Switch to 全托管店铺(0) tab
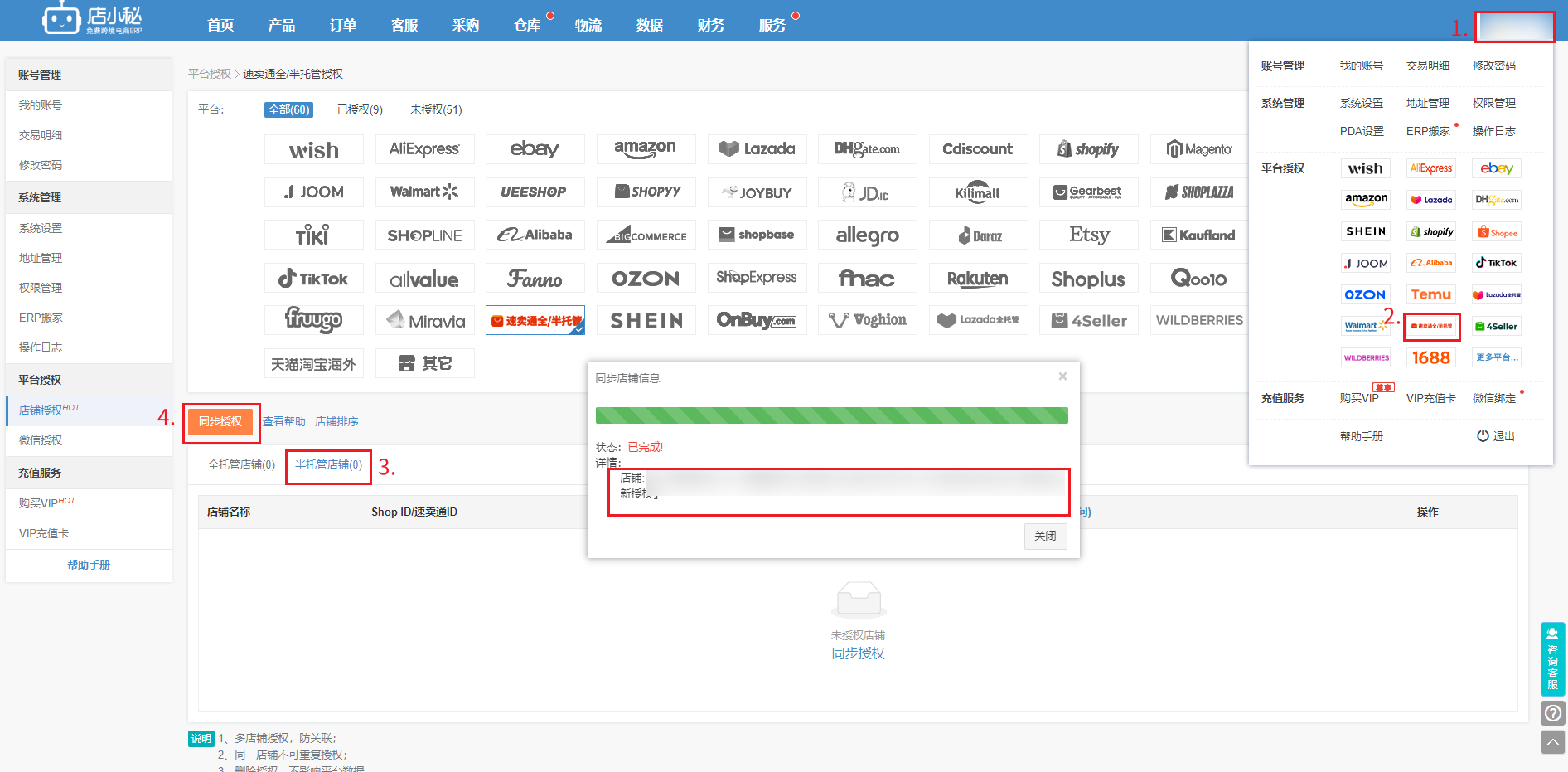 (x=241, y=465)
